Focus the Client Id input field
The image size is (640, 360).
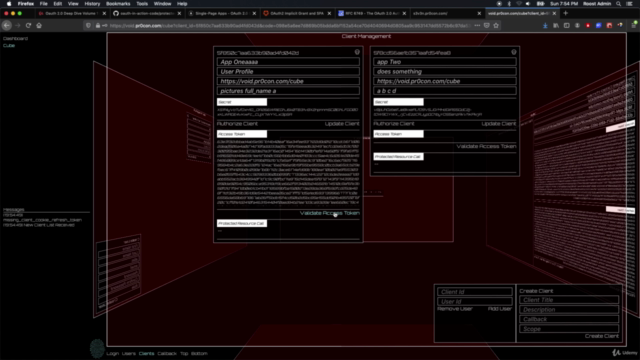coord(475,292)
